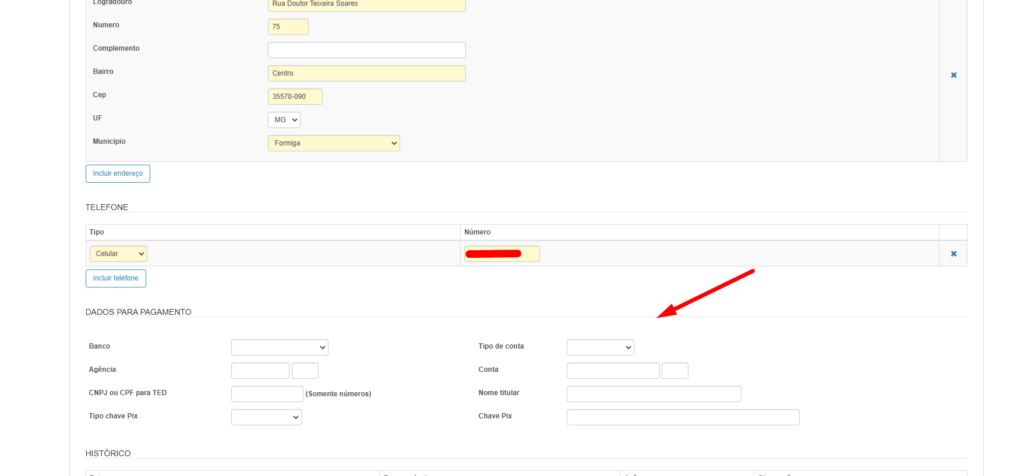
Task: Expand the Tipo de conta dropdown
Action: (x=600, y=347)
